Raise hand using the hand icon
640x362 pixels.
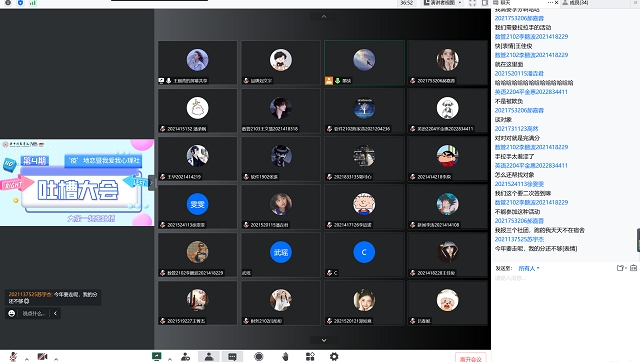(x=285, y=356)
